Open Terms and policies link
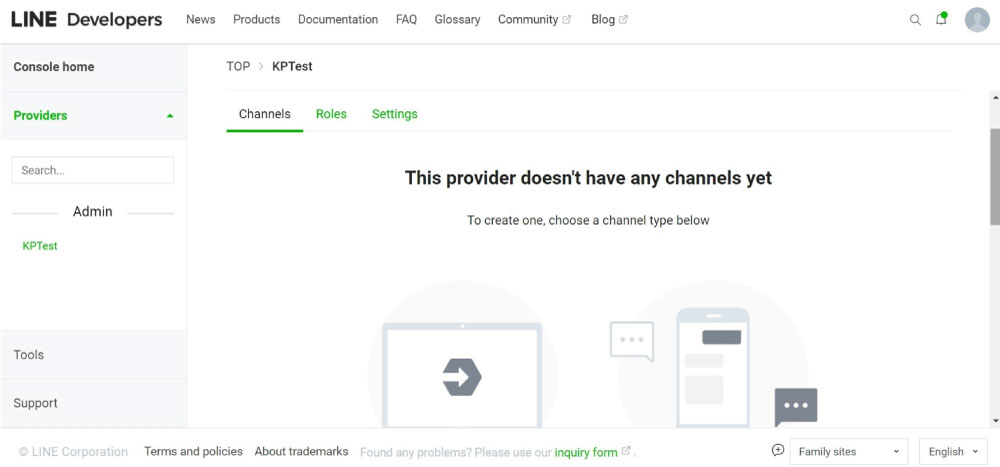The image size is (1000, 467). point(193,452)
